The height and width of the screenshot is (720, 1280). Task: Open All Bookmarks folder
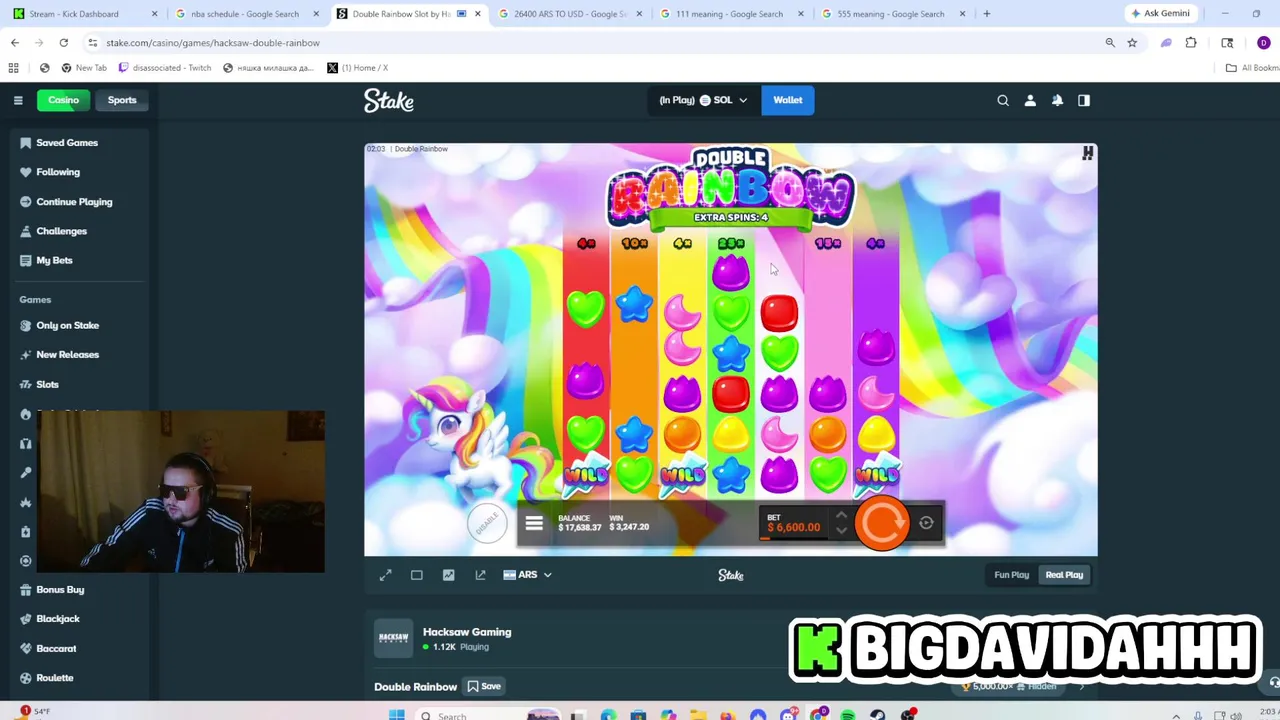click(1252, 68)
